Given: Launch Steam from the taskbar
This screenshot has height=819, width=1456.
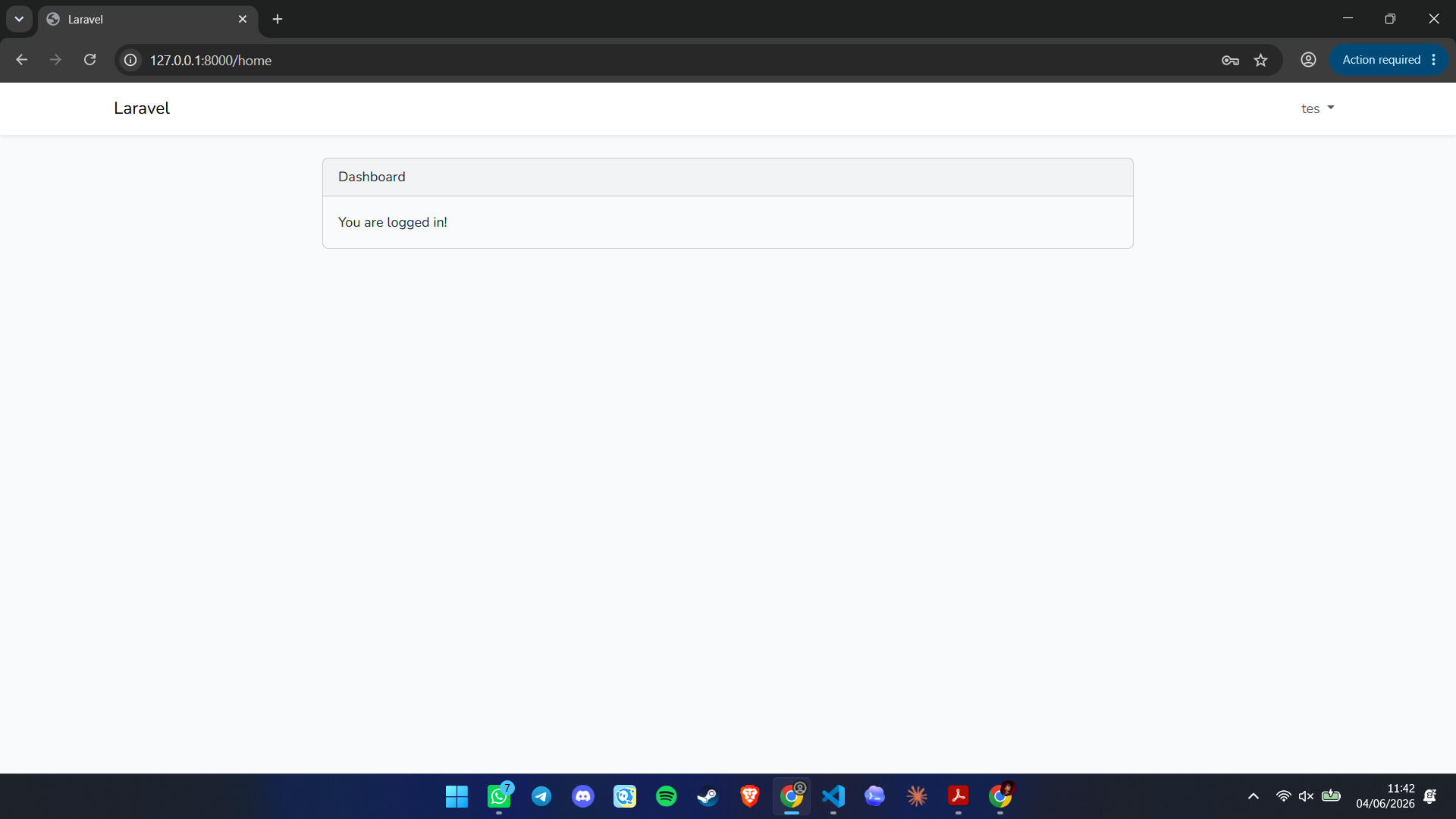Looking at the screenshot, I should [x=708, y=796].
